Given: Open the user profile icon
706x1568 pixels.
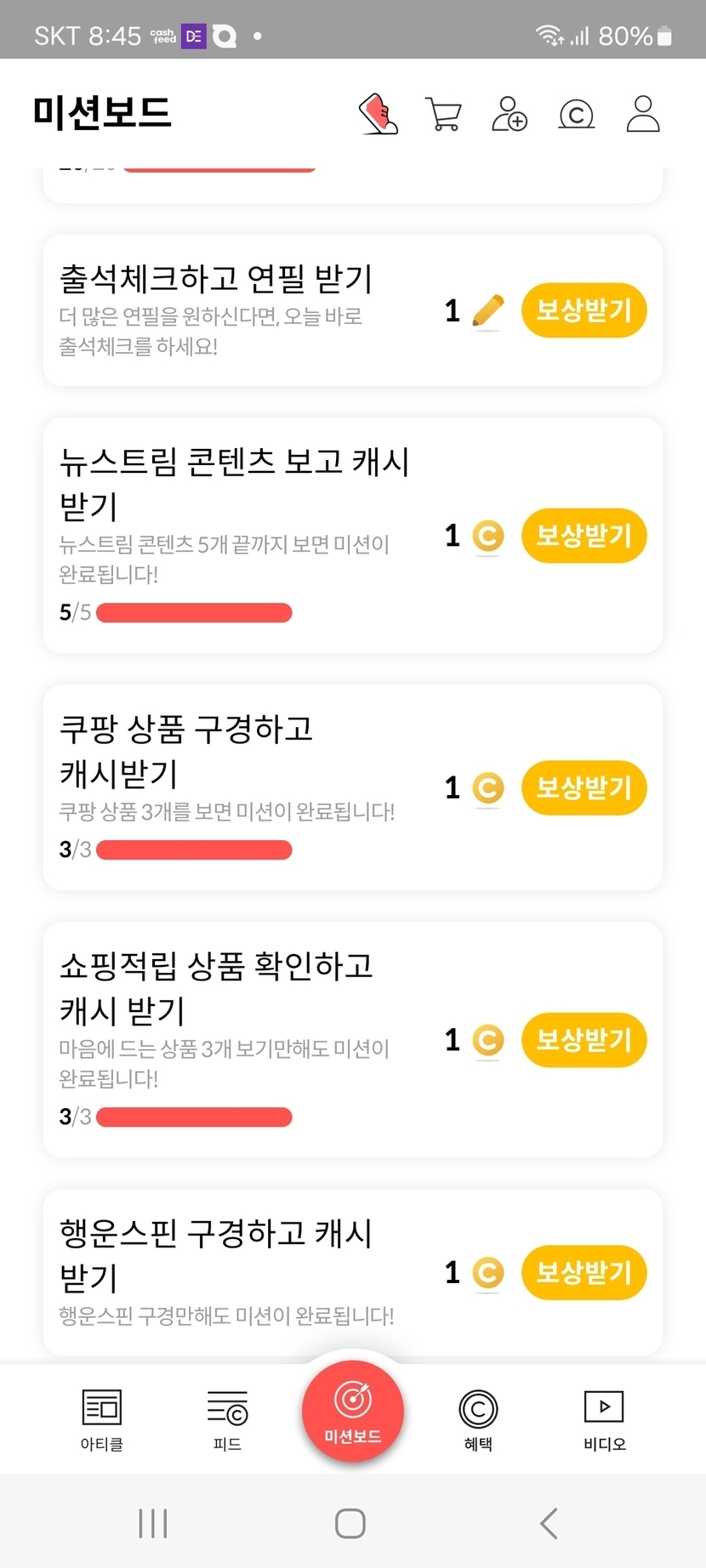Looking at the screenshot, I should 643,114.
